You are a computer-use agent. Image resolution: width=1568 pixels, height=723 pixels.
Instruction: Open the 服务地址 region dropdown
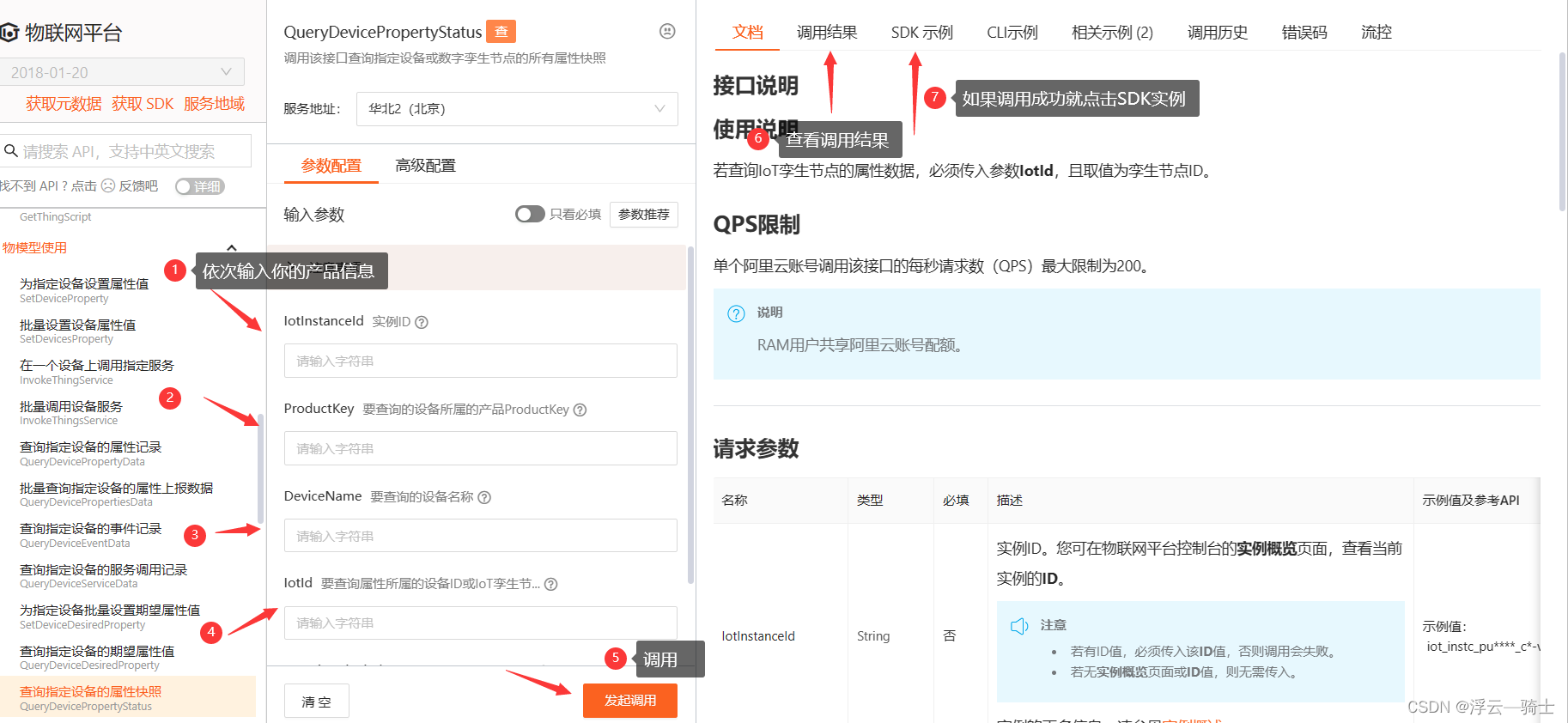[x=517, y=109]
